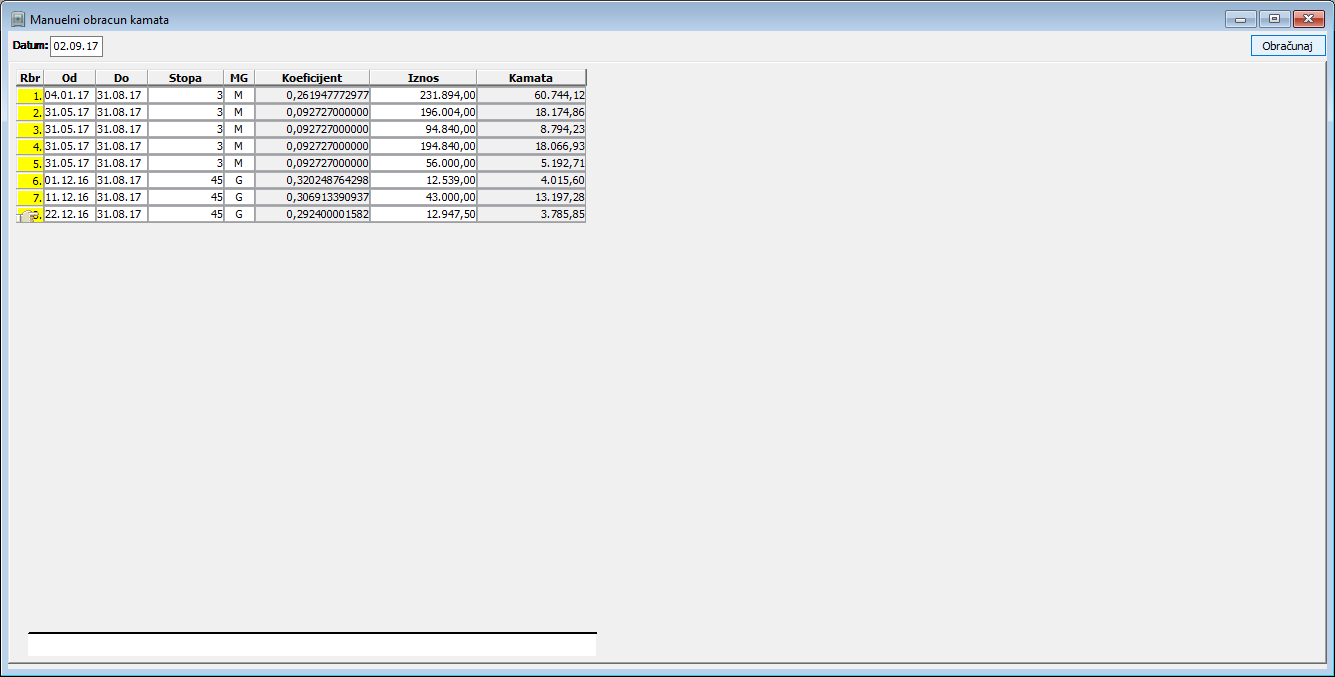Viewport: 1335px width, 677px height.
Task: Click coefficient cell 0,292400001582
Action: [x=312, y=214]
